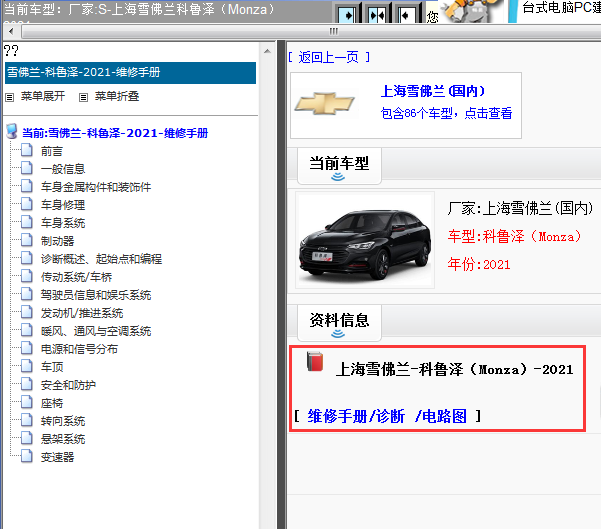The image size is (601, 529).
Task: Click 包含86个车型，点击查看 link
Action: (446, 113)
